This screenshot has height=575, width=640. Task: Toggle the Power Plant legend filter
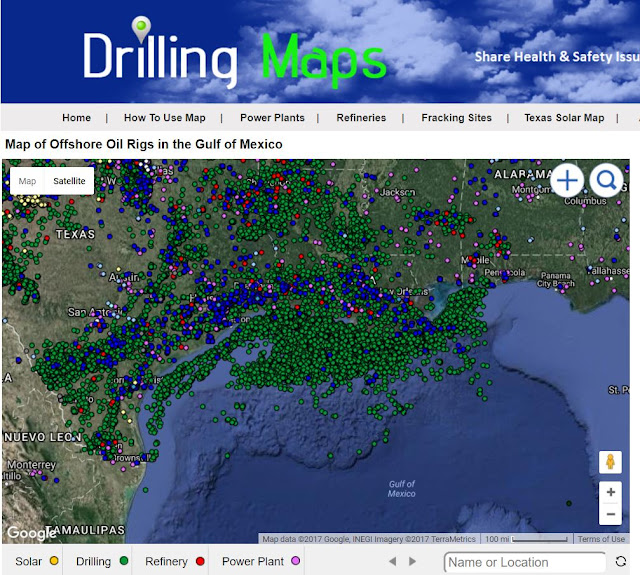point(261,561)
